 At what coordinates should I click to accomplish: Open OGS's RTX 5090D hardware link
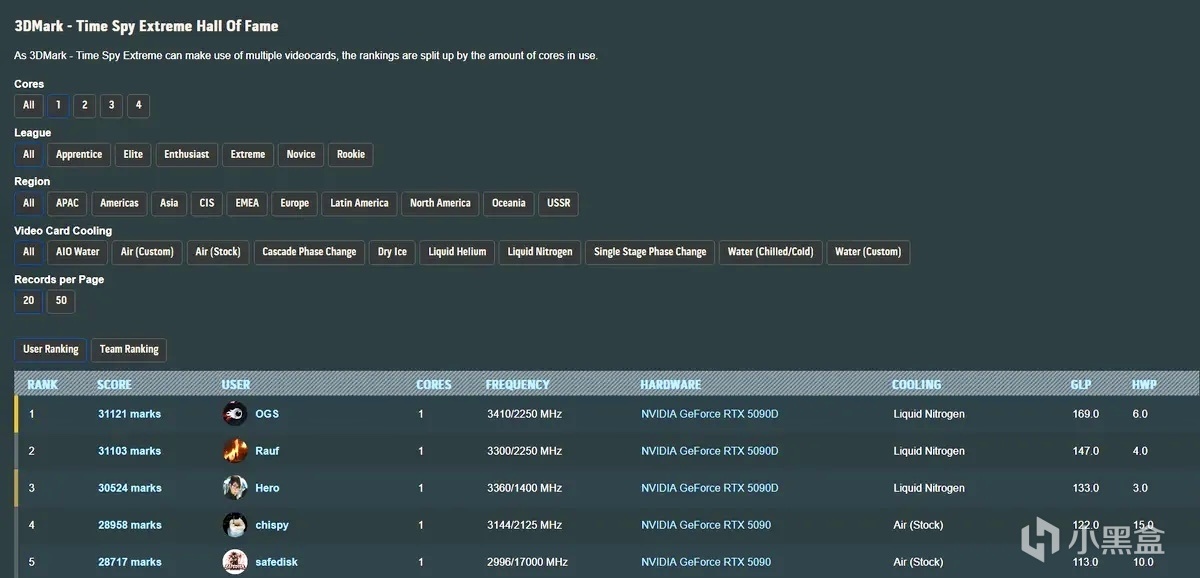click(710, 414)
